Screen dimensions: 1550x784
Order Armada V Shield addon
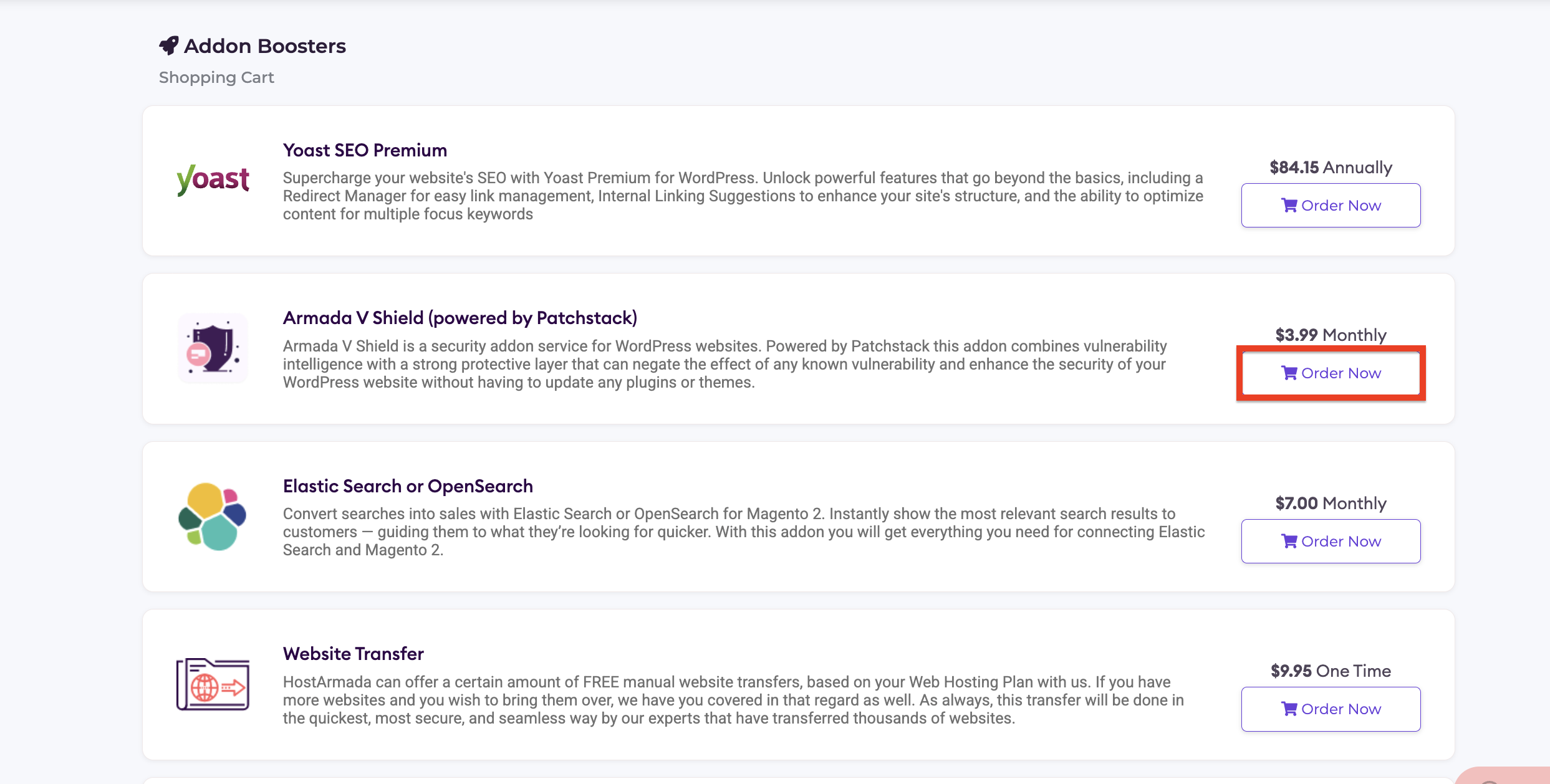pyautogui.click(x=1331, y=373)
